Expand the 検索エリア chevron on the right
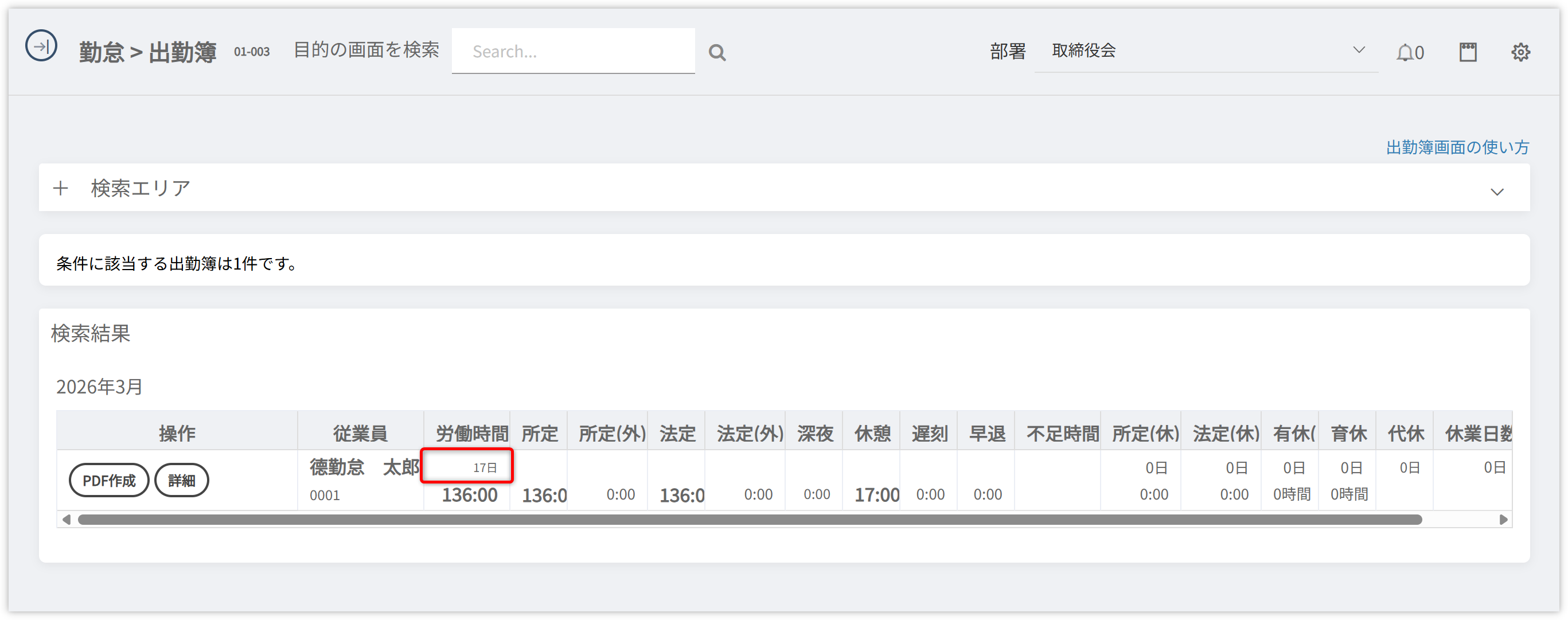 (1497, 192)
